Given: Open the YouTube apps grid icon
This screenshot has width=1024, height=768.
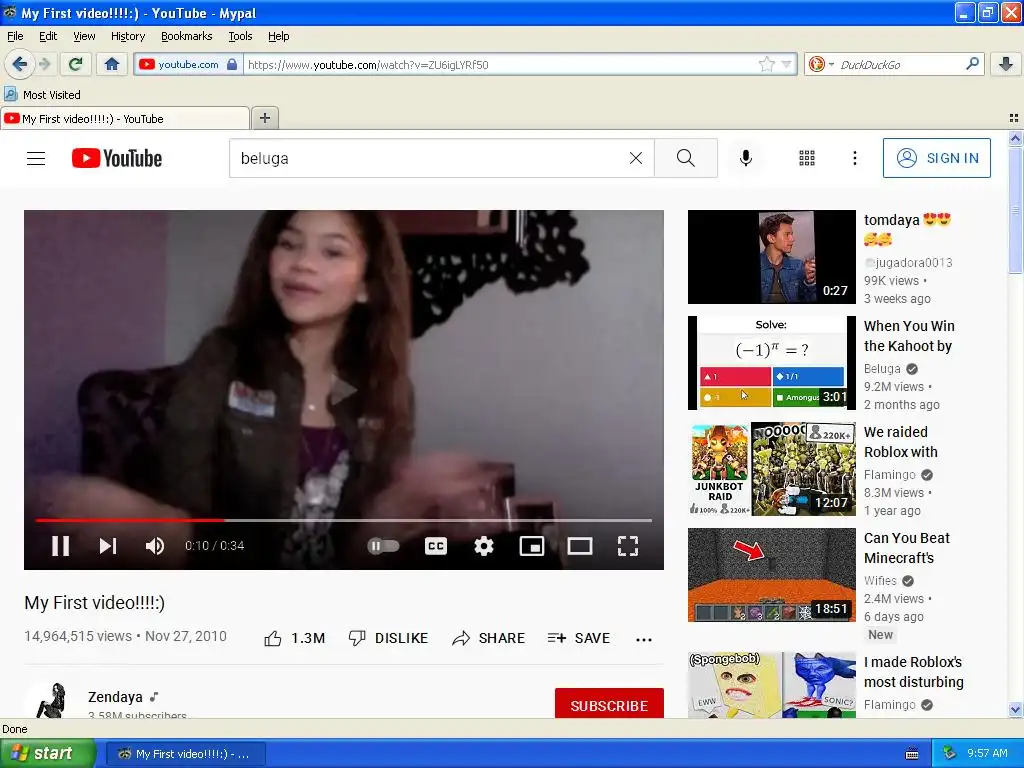Looking at the screenshot, I should coord(807,158).
